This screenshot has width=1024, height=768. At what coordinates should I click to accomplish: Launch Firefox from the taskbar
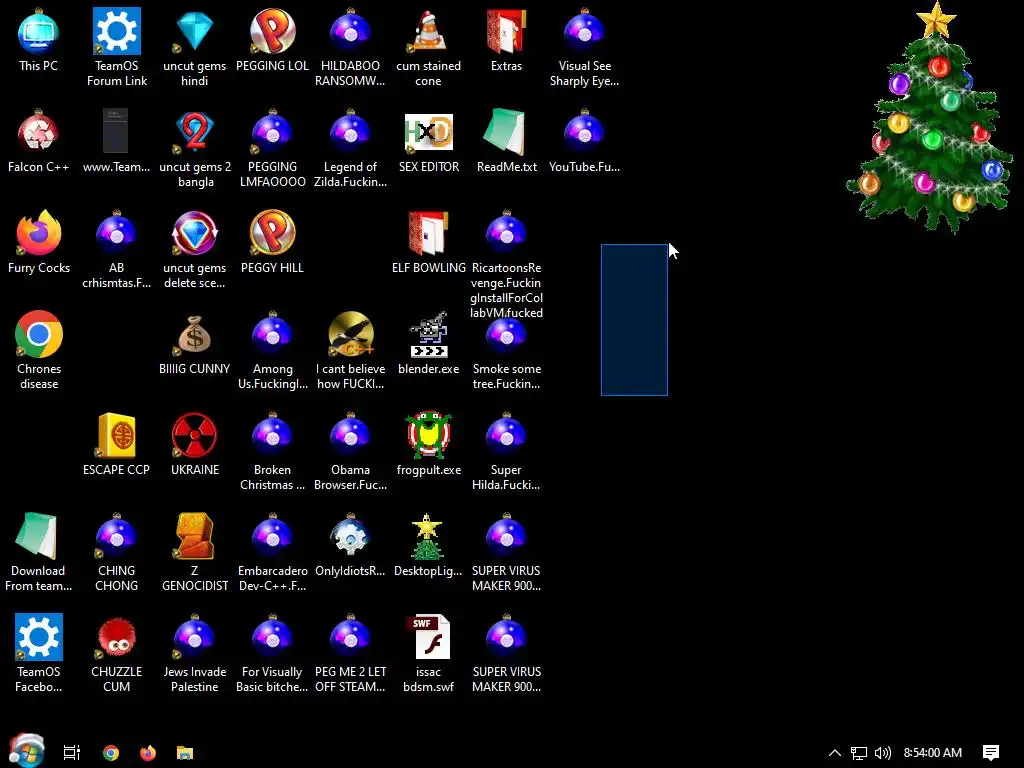tap(148, 752)
